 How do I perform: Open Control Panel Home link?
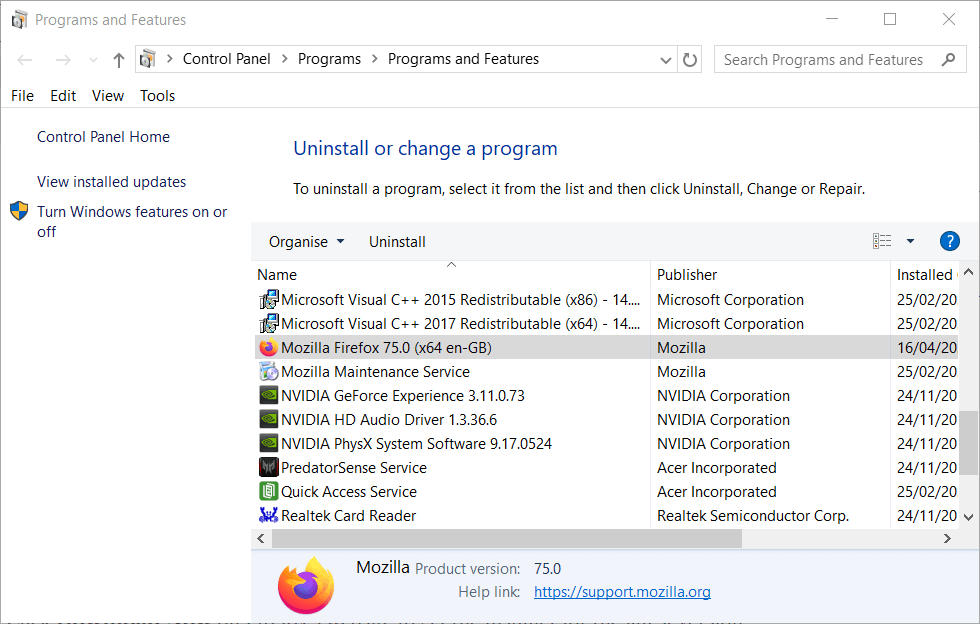pyautogui.click(x=103, y=137)
